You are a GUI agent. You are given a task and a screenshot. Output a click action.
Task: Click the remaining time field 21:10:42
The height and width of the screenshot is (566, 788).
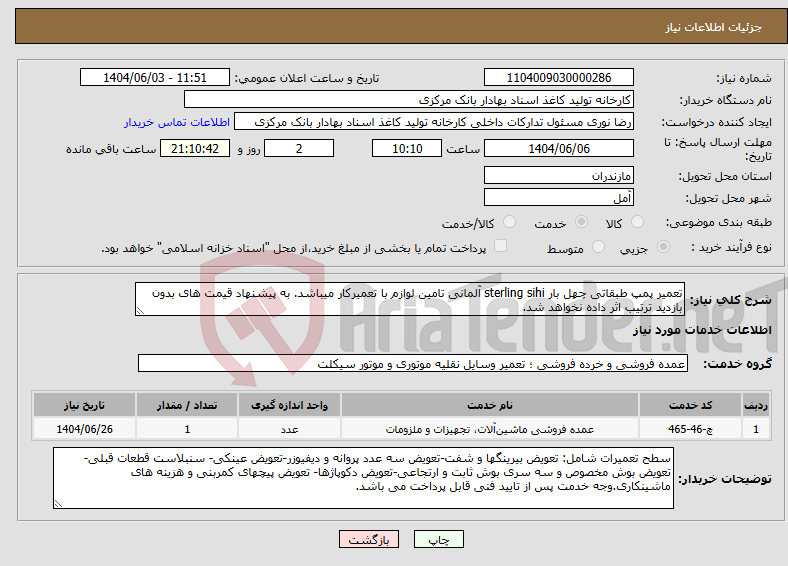[x=195, y=148]
